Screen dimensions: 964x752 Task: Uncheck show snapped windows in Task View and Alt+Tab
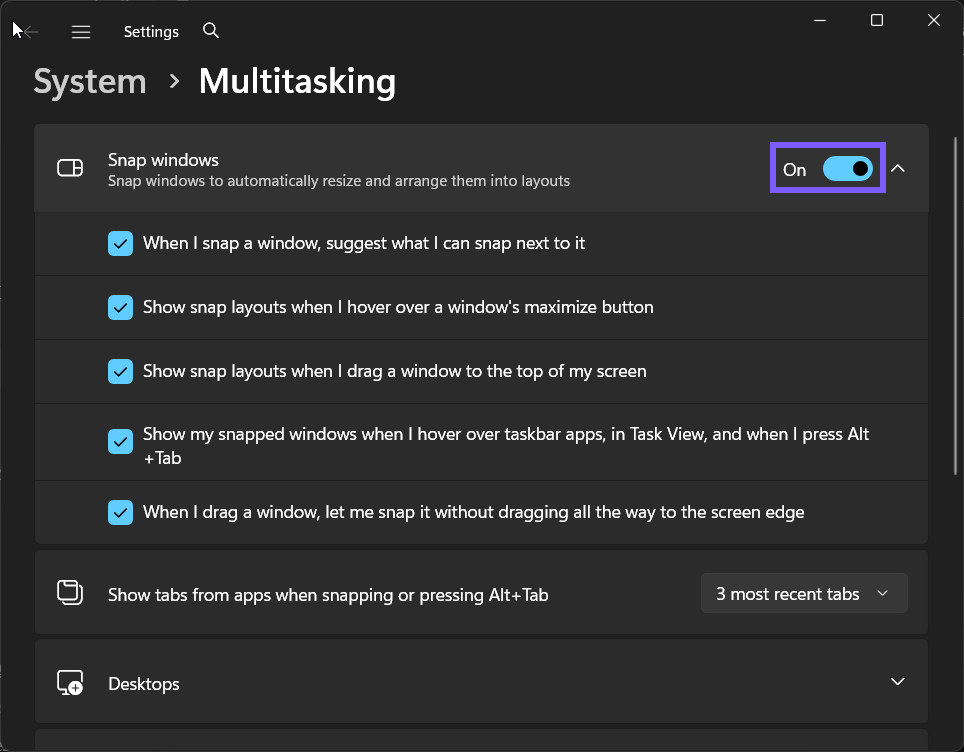click(x=120, y=441)
